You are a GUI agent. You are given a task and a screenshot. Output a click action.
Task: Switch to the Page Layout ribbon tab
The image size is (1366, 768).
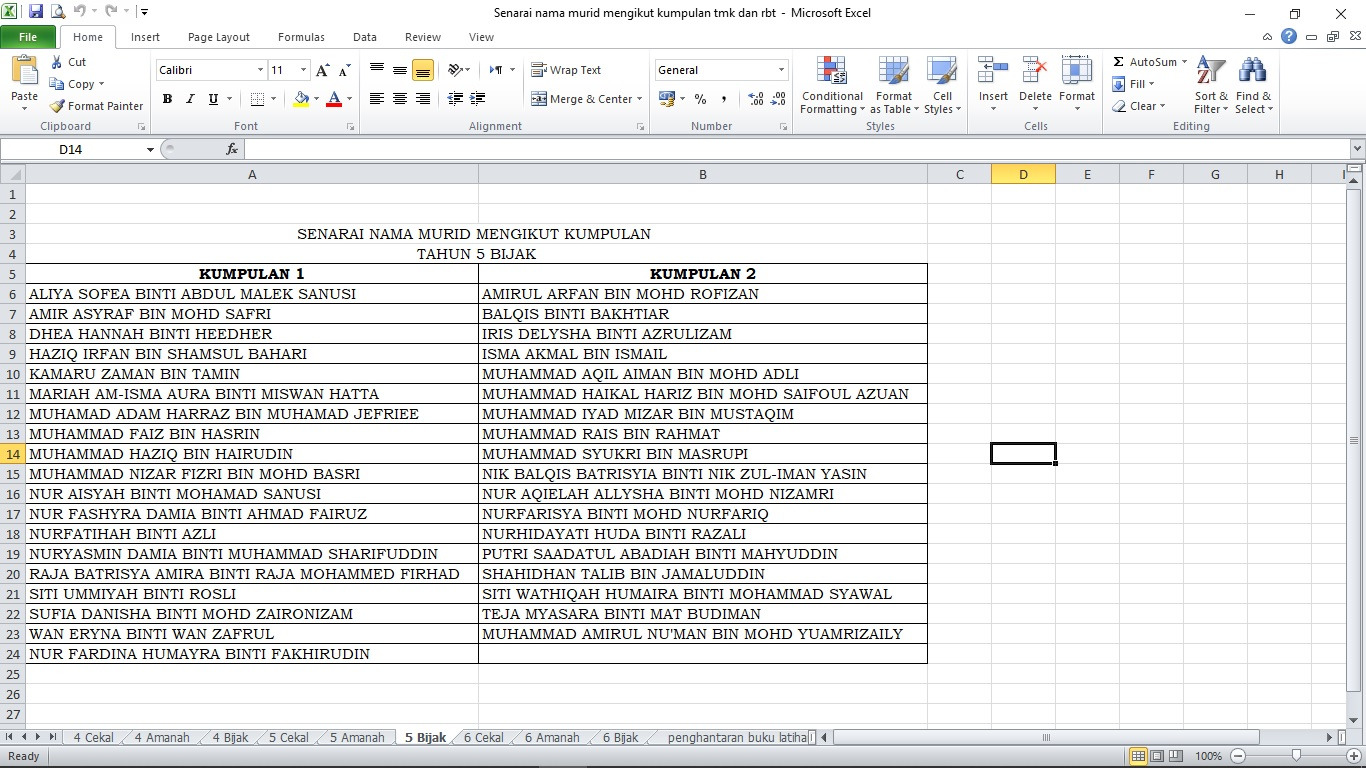click(x=219, y=37)
